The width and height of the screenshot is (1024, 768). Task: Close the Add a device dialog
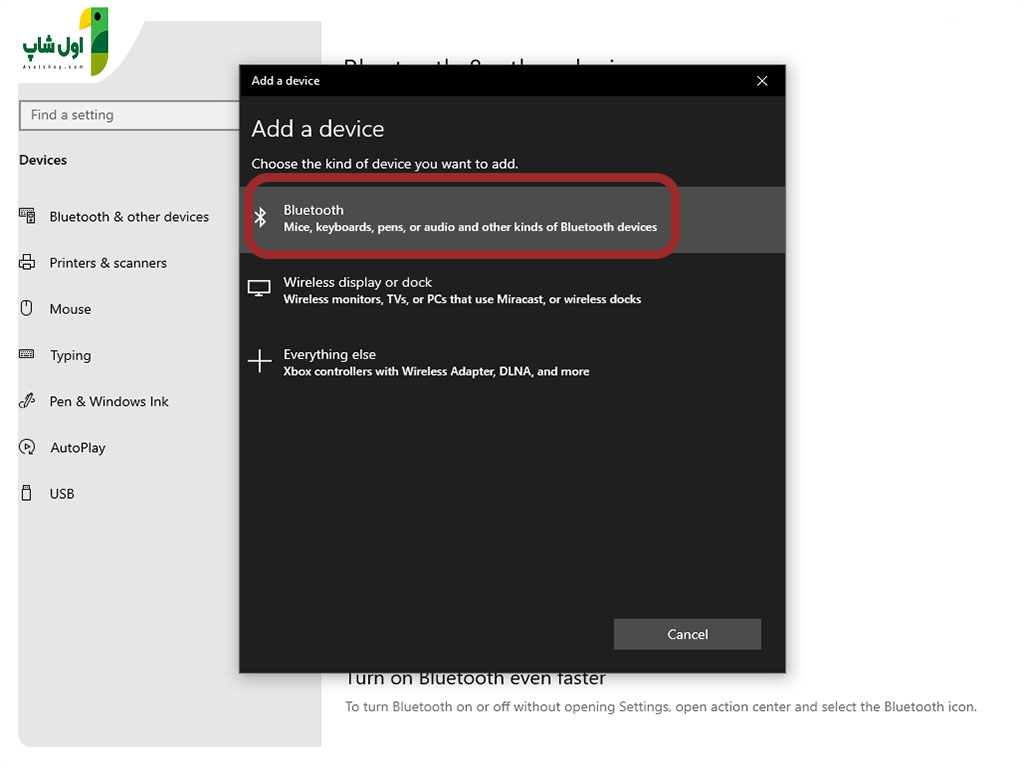pyautogui.click(x=762, y=81)
